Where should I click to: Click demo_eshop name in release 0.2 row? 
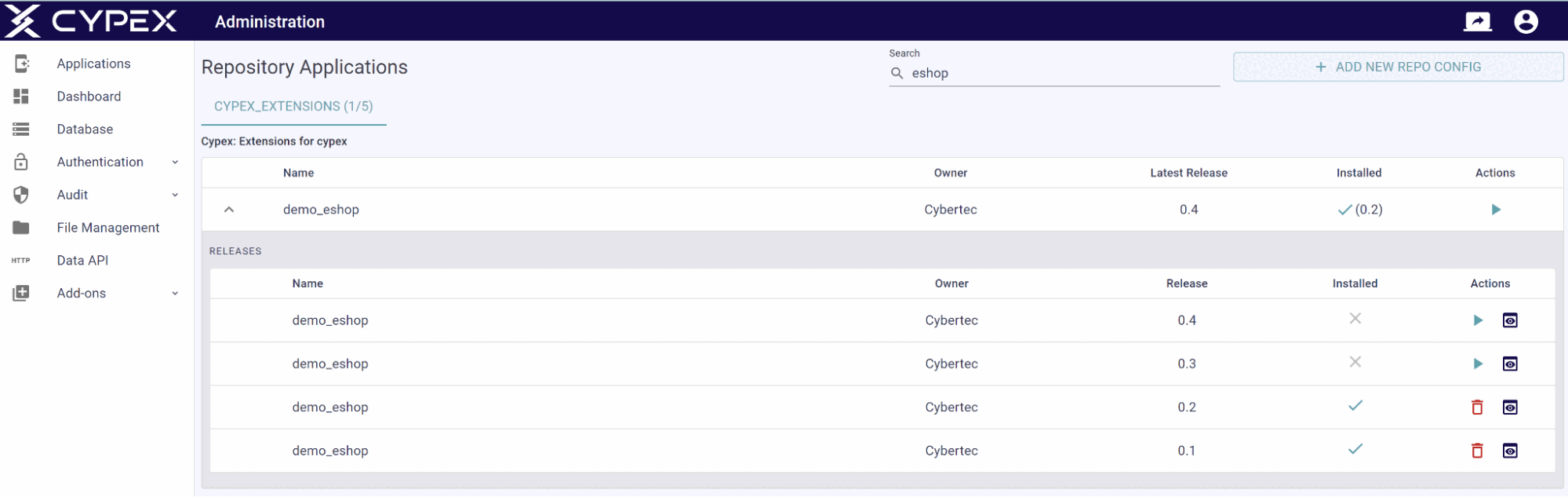(x=330, y=407)
